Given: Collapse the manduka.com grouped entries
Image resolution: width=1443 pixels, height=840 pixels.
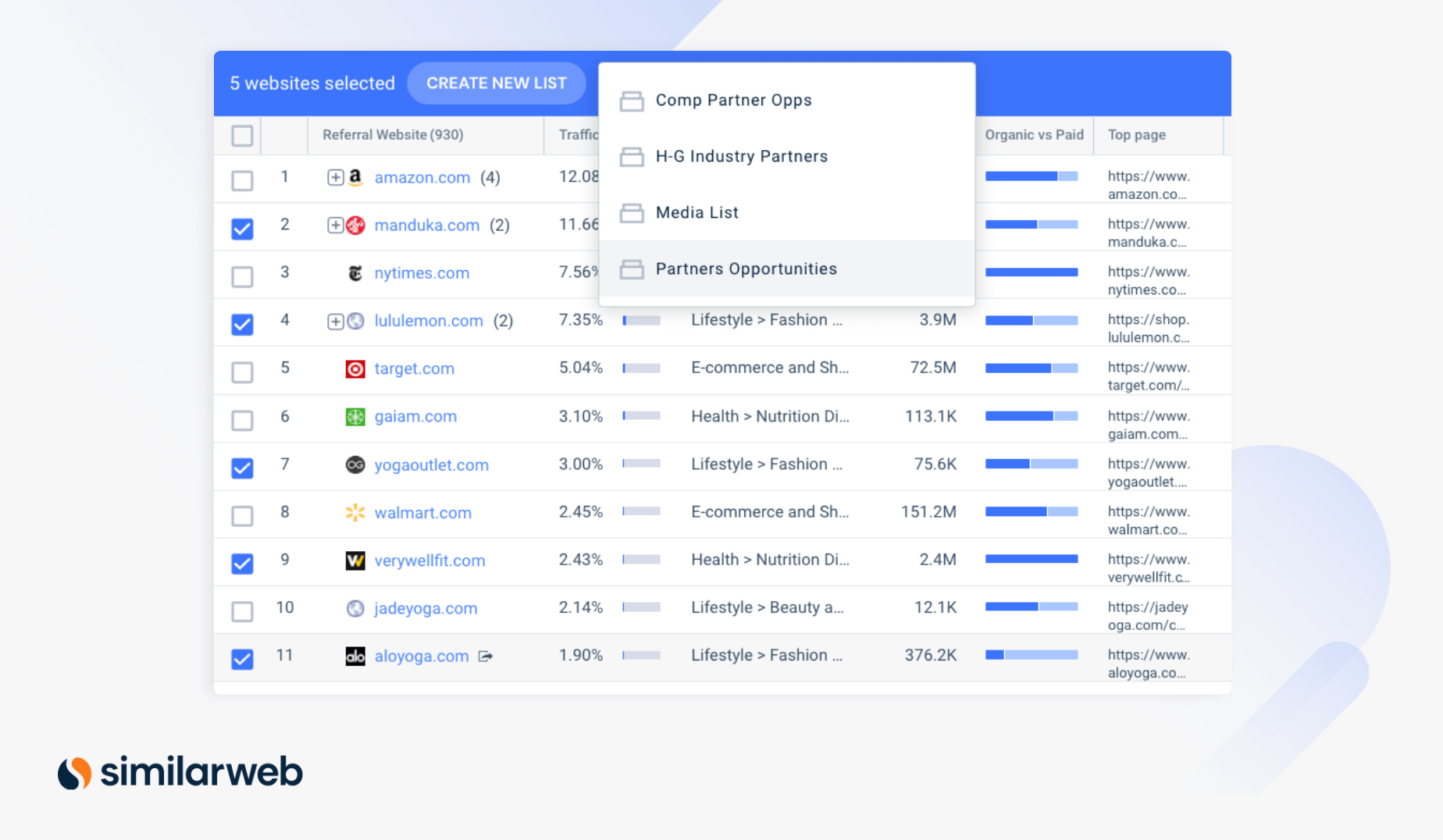Looking at the screenshot, I should (x=335, y=225).
